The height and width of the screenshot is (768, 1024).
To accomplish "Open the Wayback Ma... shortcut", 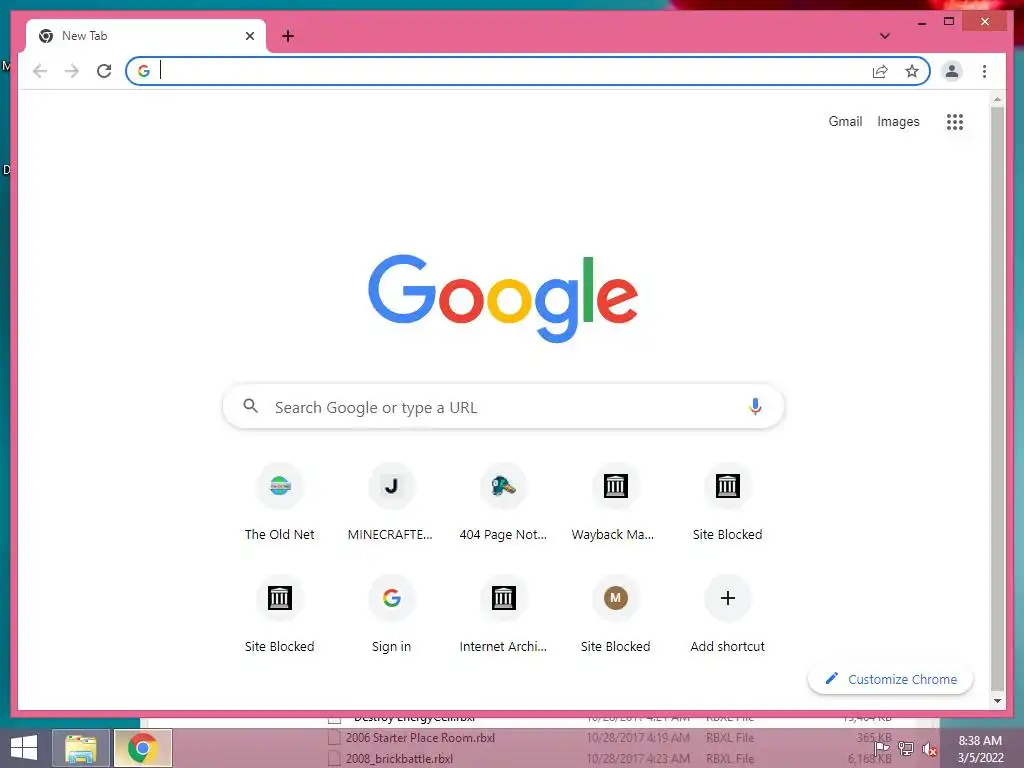I will (615, 503).
